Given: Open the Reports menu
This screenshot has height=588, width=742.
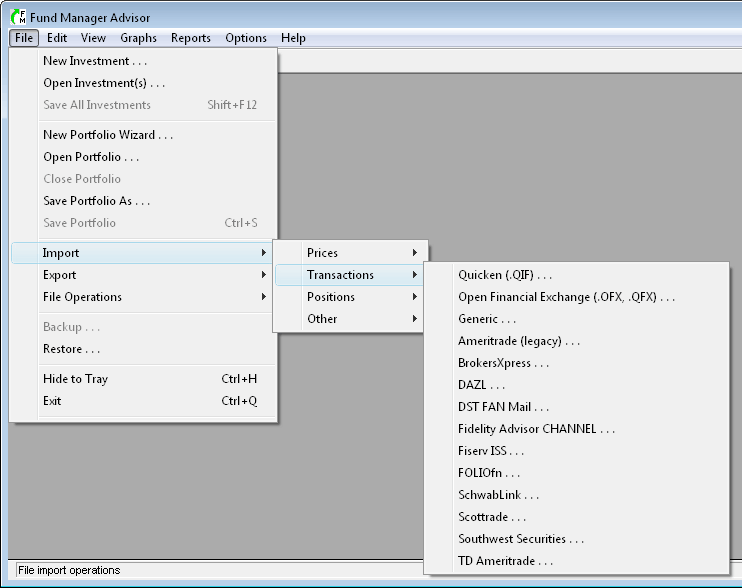Looking at the screenshot, I should click(191, 38).
